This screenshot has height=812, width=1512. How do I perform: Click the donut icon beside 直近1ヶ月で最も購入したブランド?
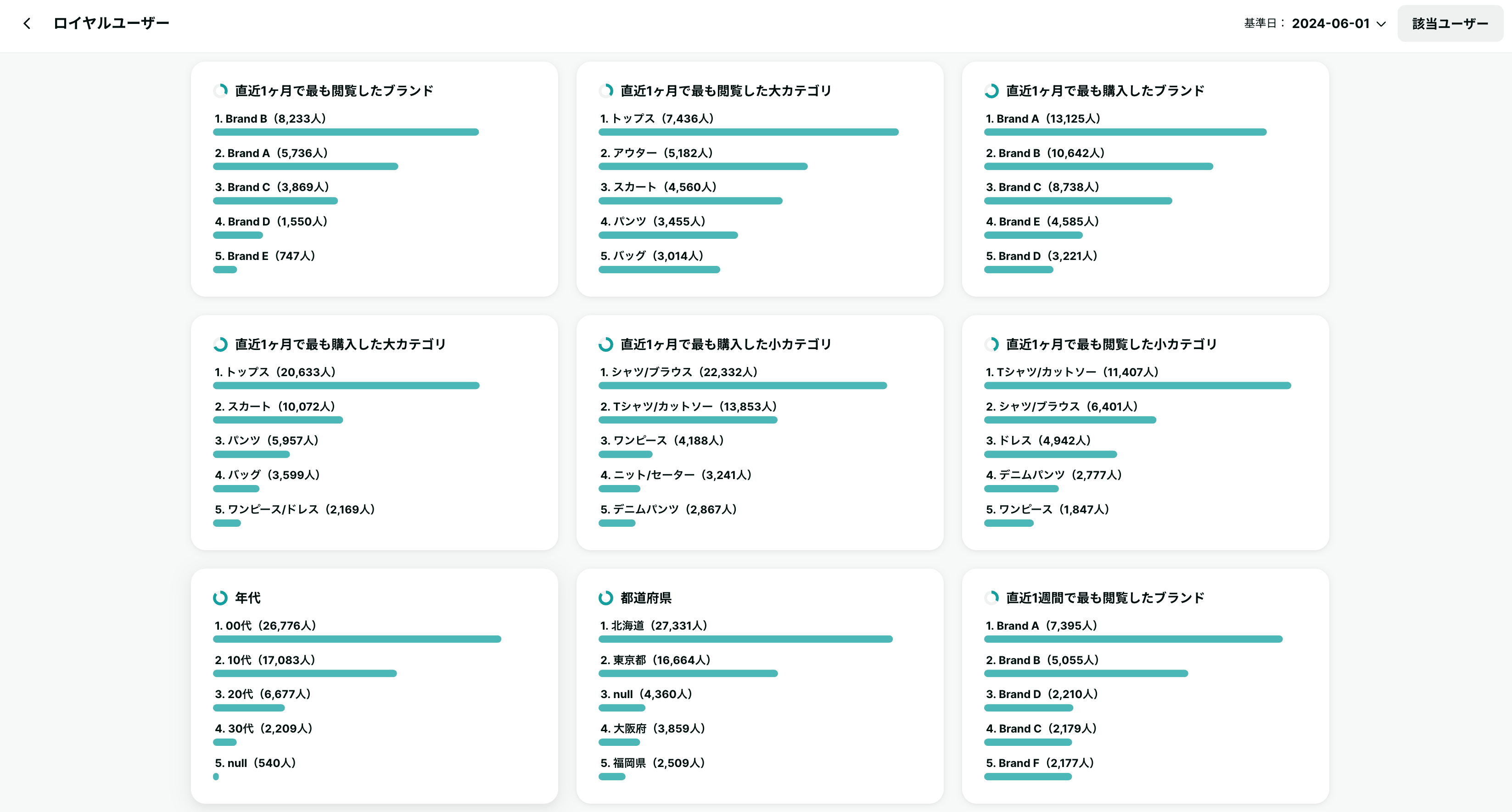tap(992, 90)
